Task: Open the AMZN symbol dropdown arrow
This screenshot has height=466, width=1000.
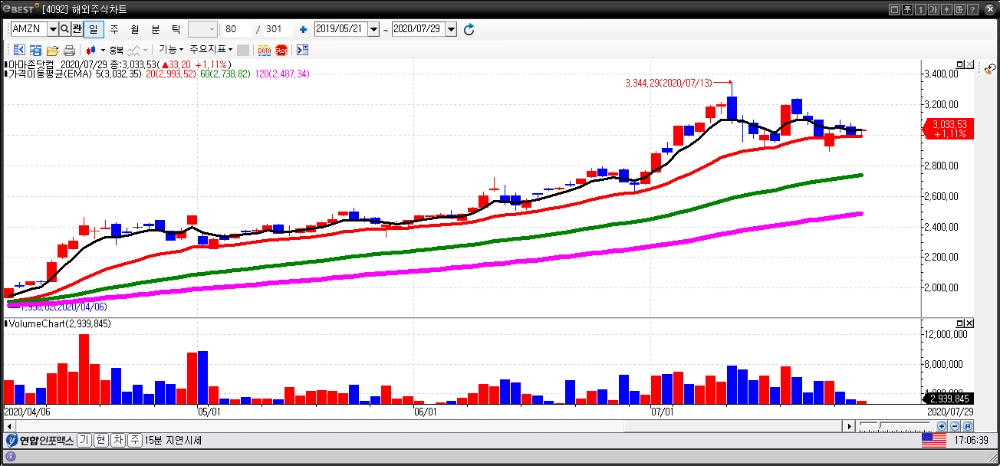Action: (x=50, y=29)
